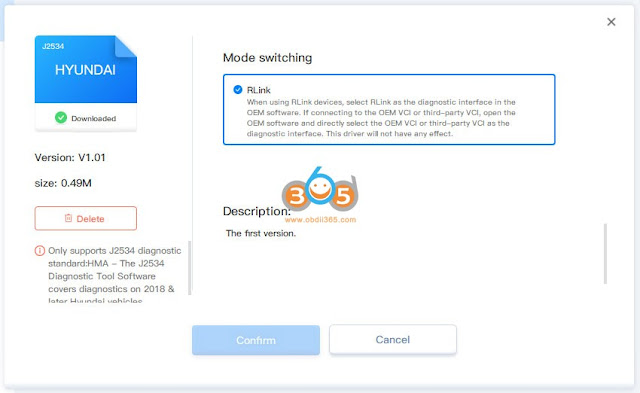Click the "Version: V1.01" text
Viewport: 640px width, 393px height.
70,158
